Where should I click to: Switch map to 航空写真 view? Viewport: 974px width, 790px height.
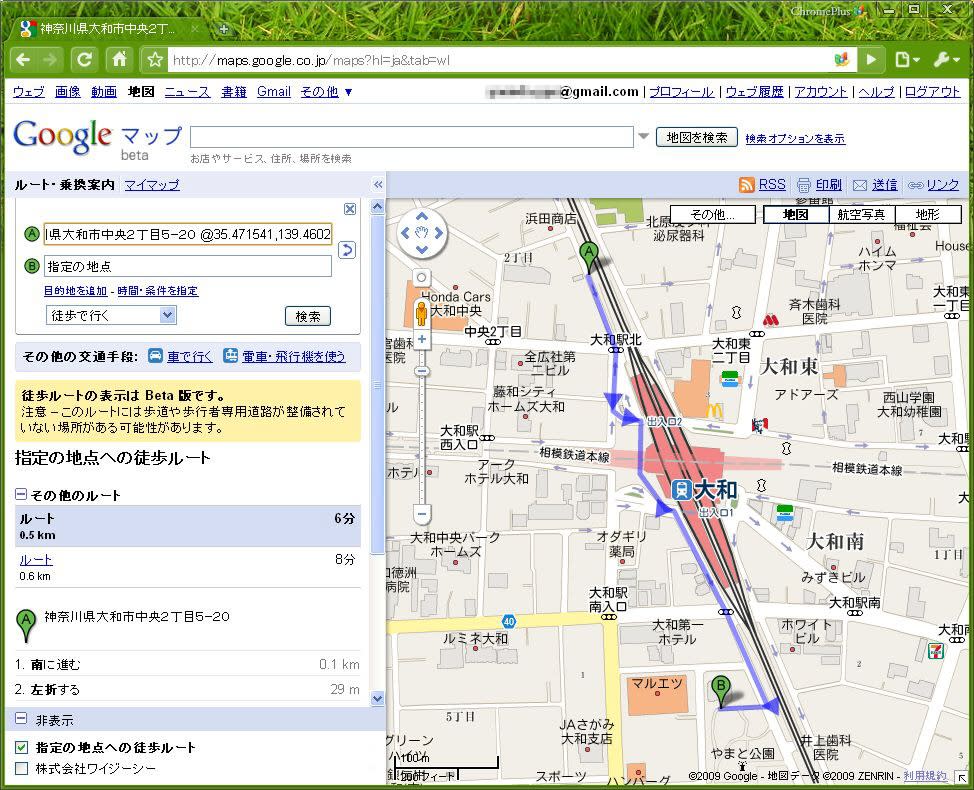[860, 215]
